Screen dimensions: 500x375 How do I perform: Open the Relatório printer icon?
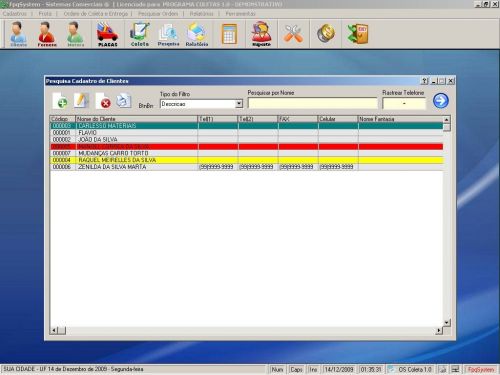197,34
